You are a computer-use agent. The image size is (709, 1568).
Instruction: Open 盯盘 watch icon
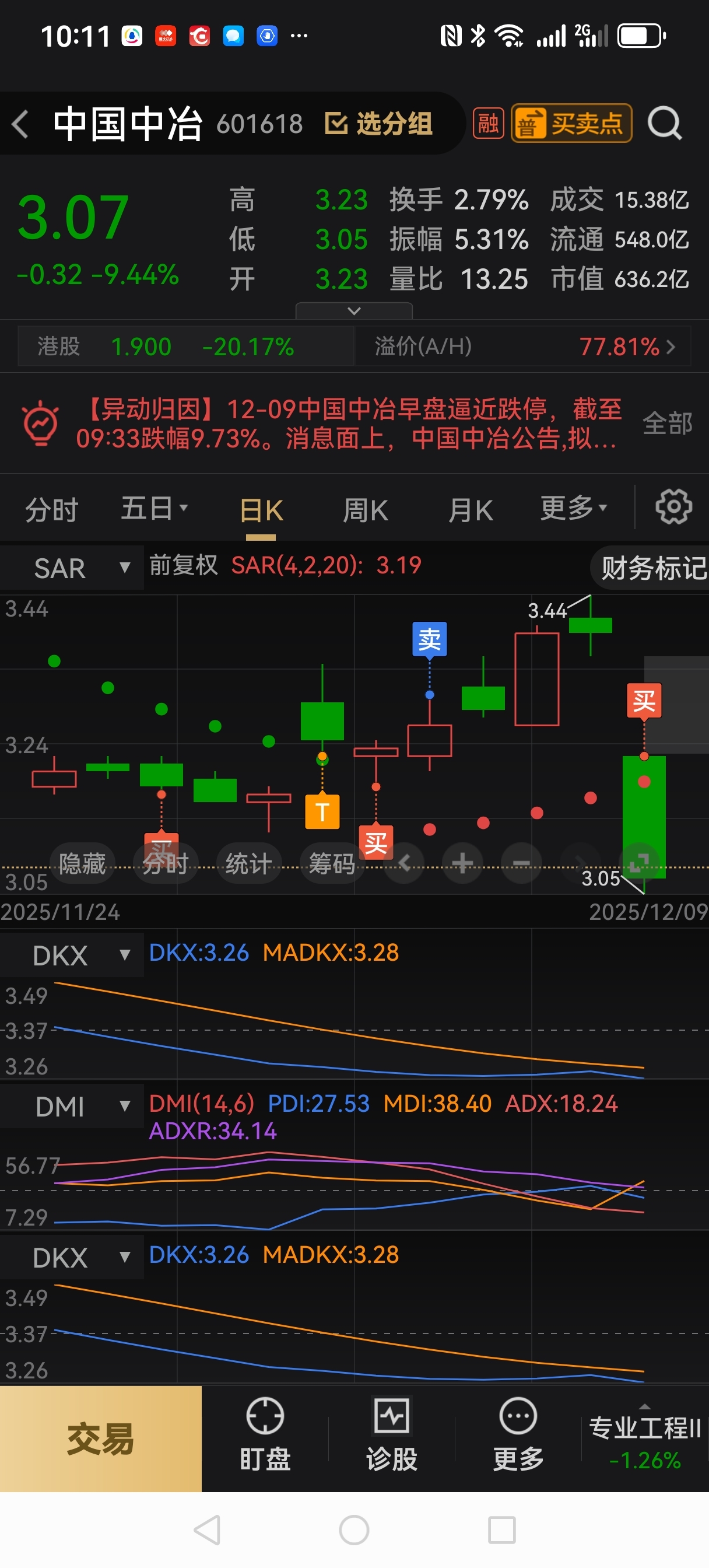pyautogui.click(x=265, y=1433)
